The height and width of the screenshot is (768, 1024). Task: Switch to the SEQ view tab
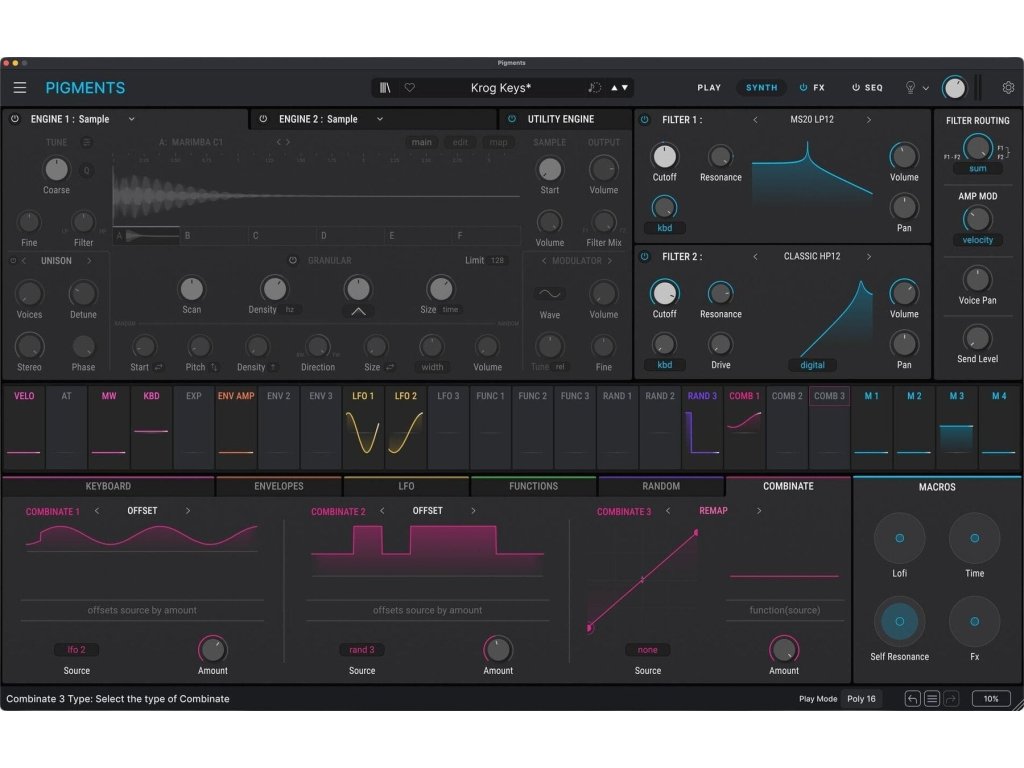pos(867,88)
